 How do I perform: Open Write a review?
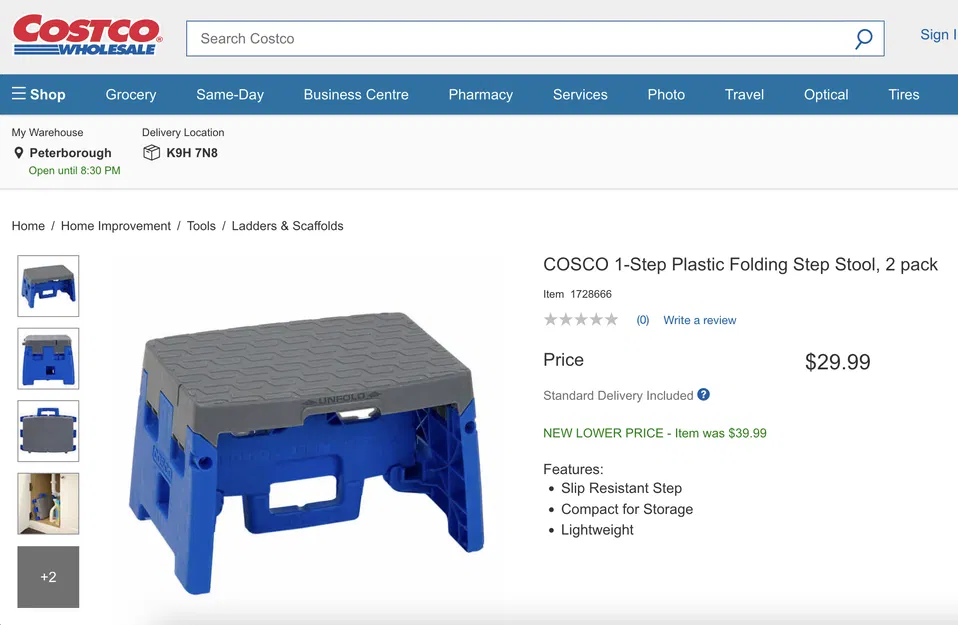tap(699, 320)
